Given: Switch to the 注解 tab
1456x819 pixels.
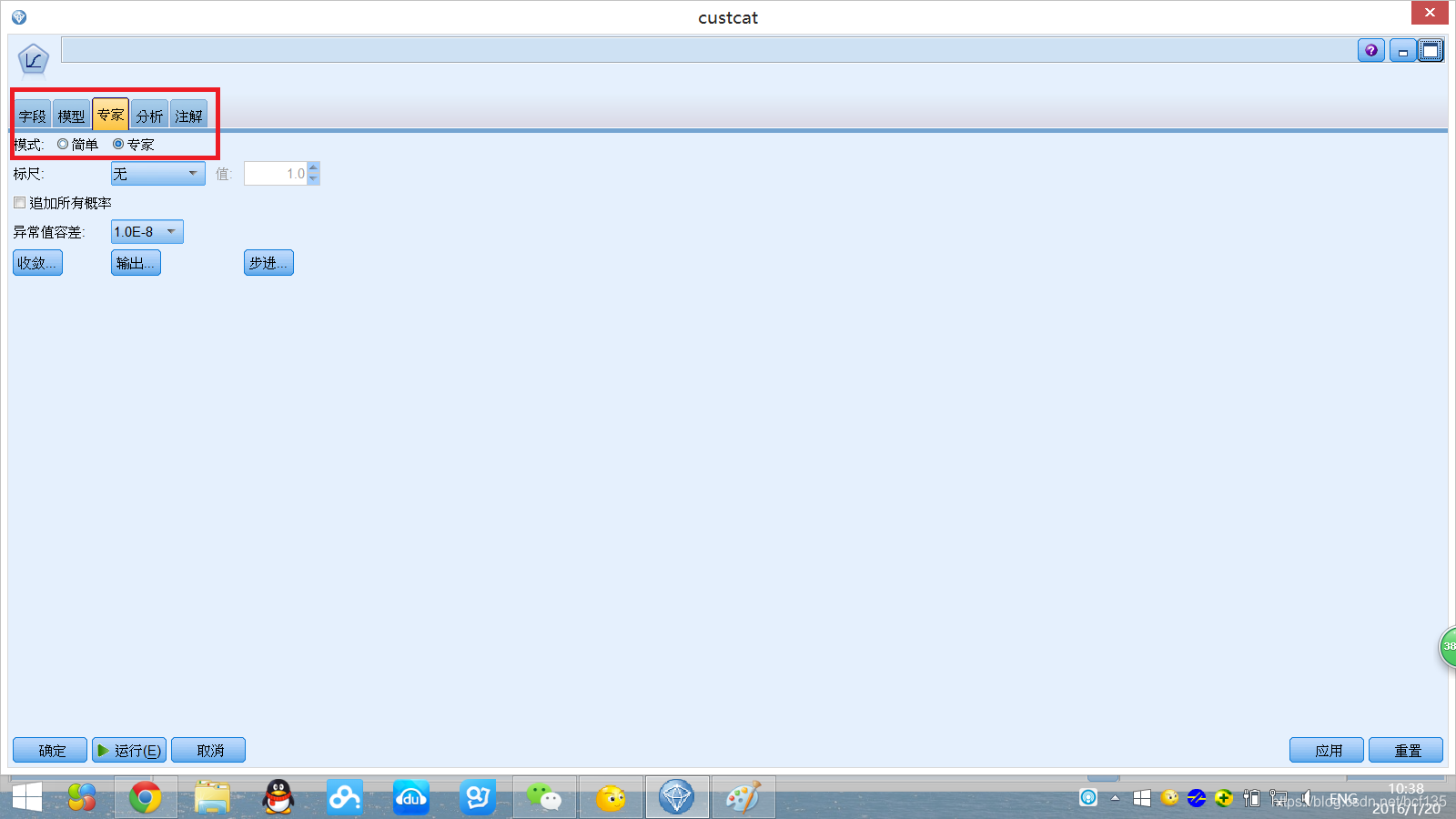Looking at the screenshot, I should (x=189, y=116).
